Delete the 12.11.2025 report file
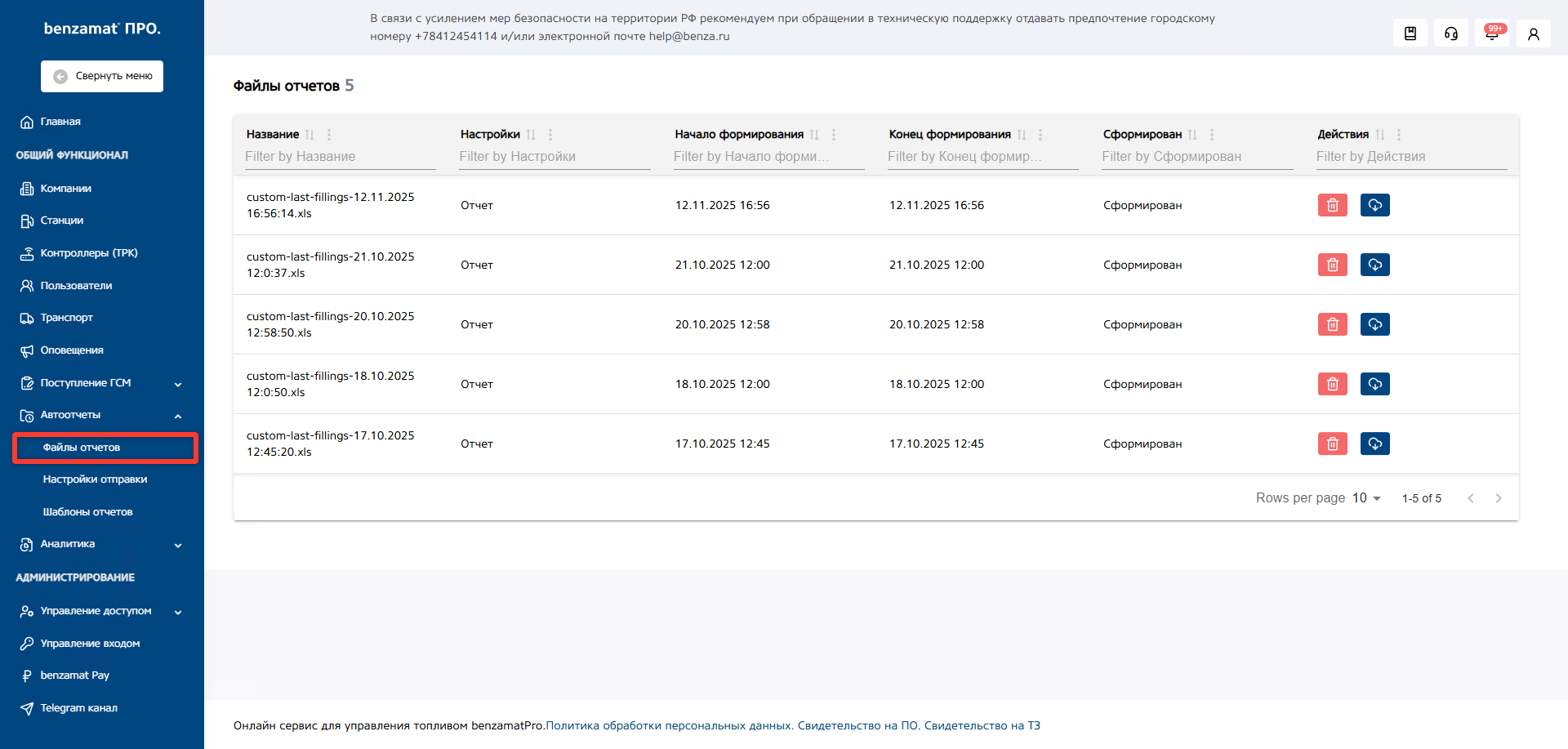 tap(1332, 205)
